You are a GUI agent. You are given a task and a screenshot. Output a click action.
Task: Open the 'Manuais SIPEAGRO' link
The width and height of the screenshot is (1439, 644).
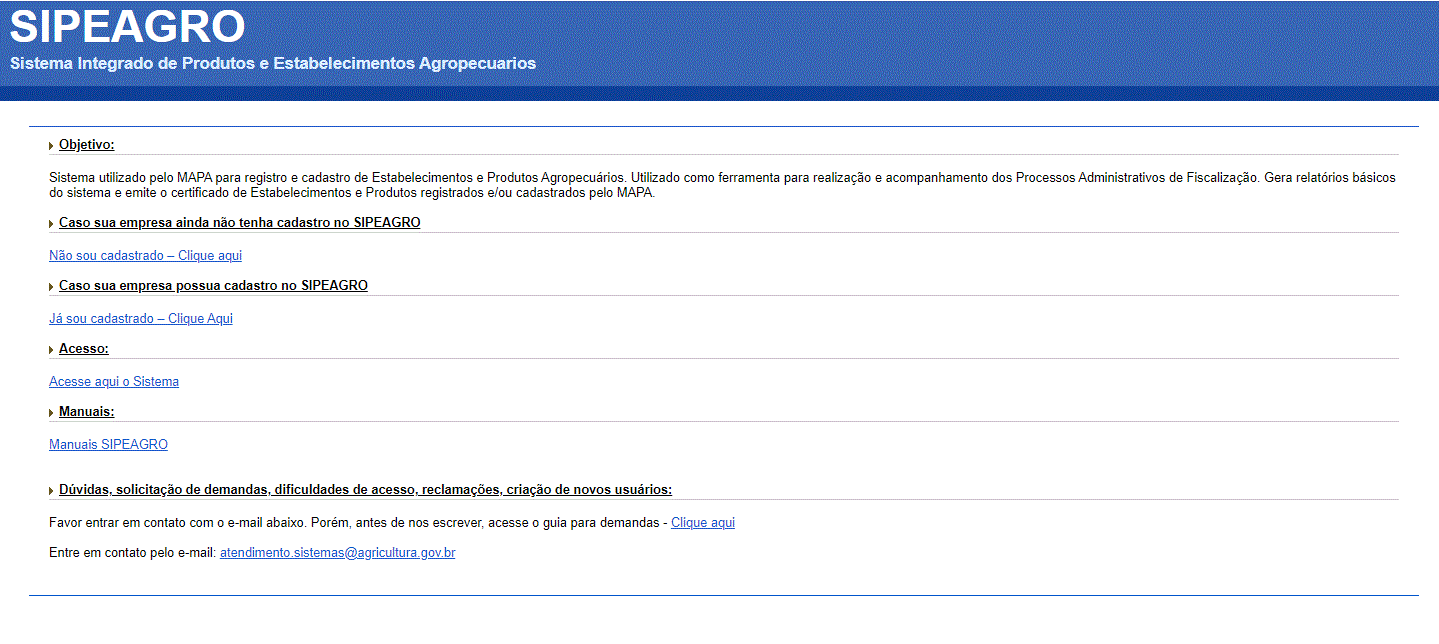tap(108, 445)
